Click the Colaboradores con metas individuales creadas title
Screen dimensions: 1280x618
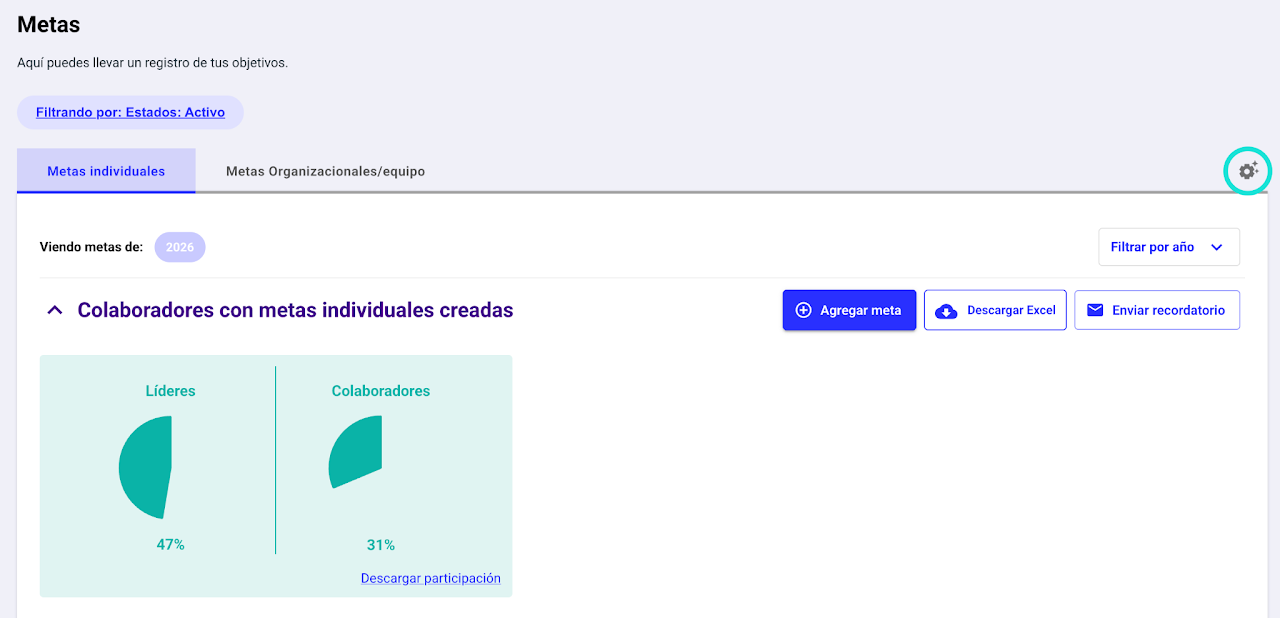pyautogui.click(x=295, y=310)
